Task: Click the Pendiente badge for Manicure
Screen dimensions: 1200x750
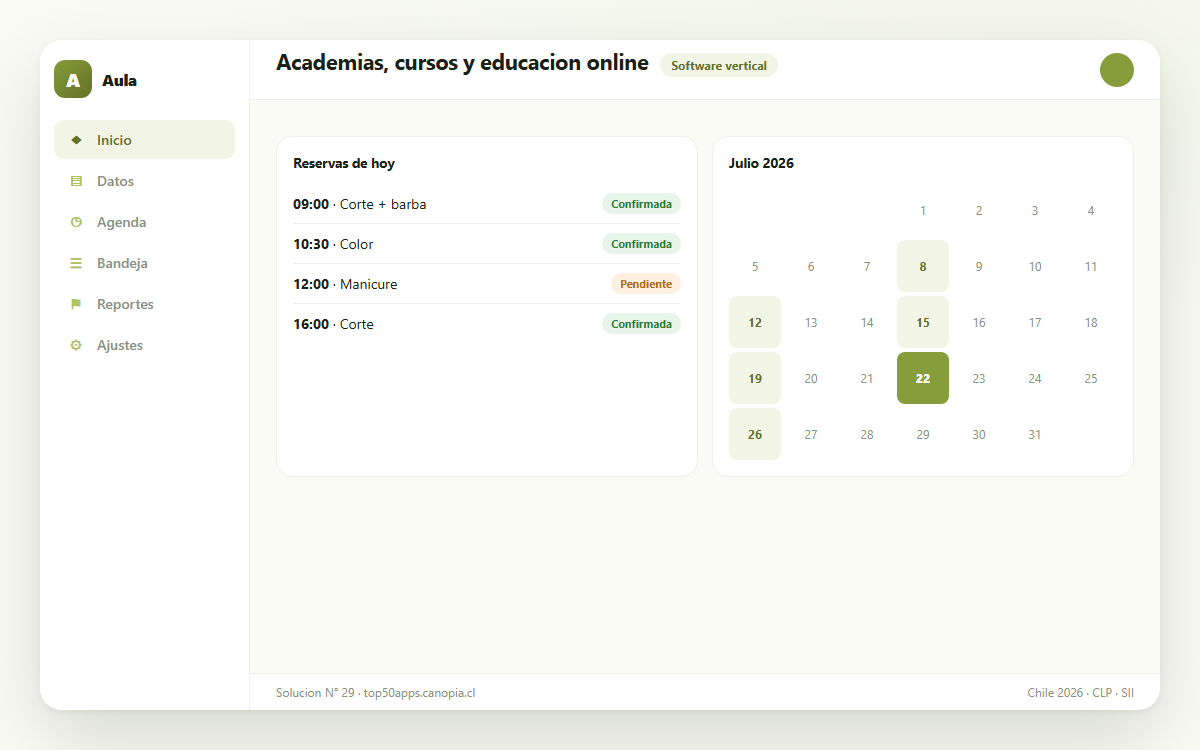Action: tap(646, 284)
